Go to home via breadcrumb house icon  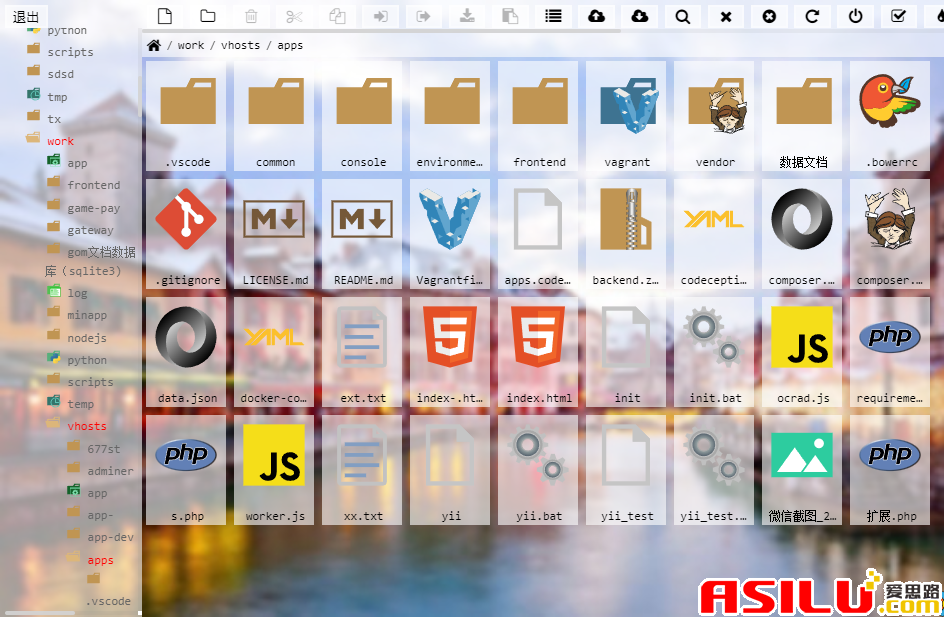pos(154,45)
